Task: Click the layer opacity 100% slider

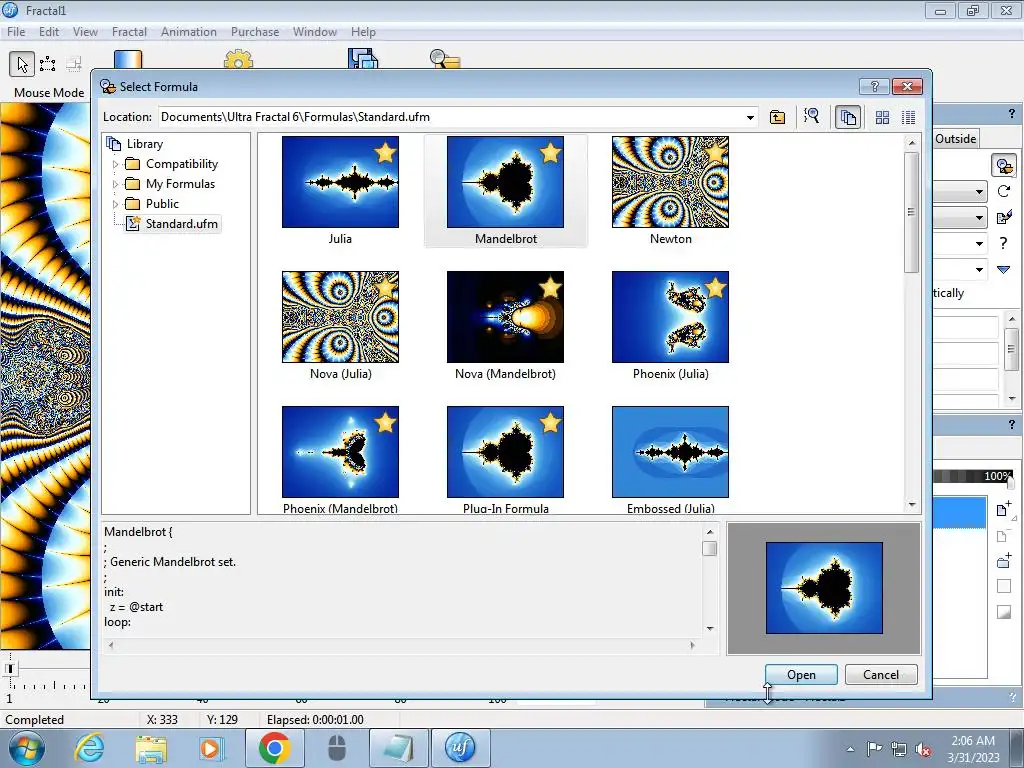Action: (974, 477)
